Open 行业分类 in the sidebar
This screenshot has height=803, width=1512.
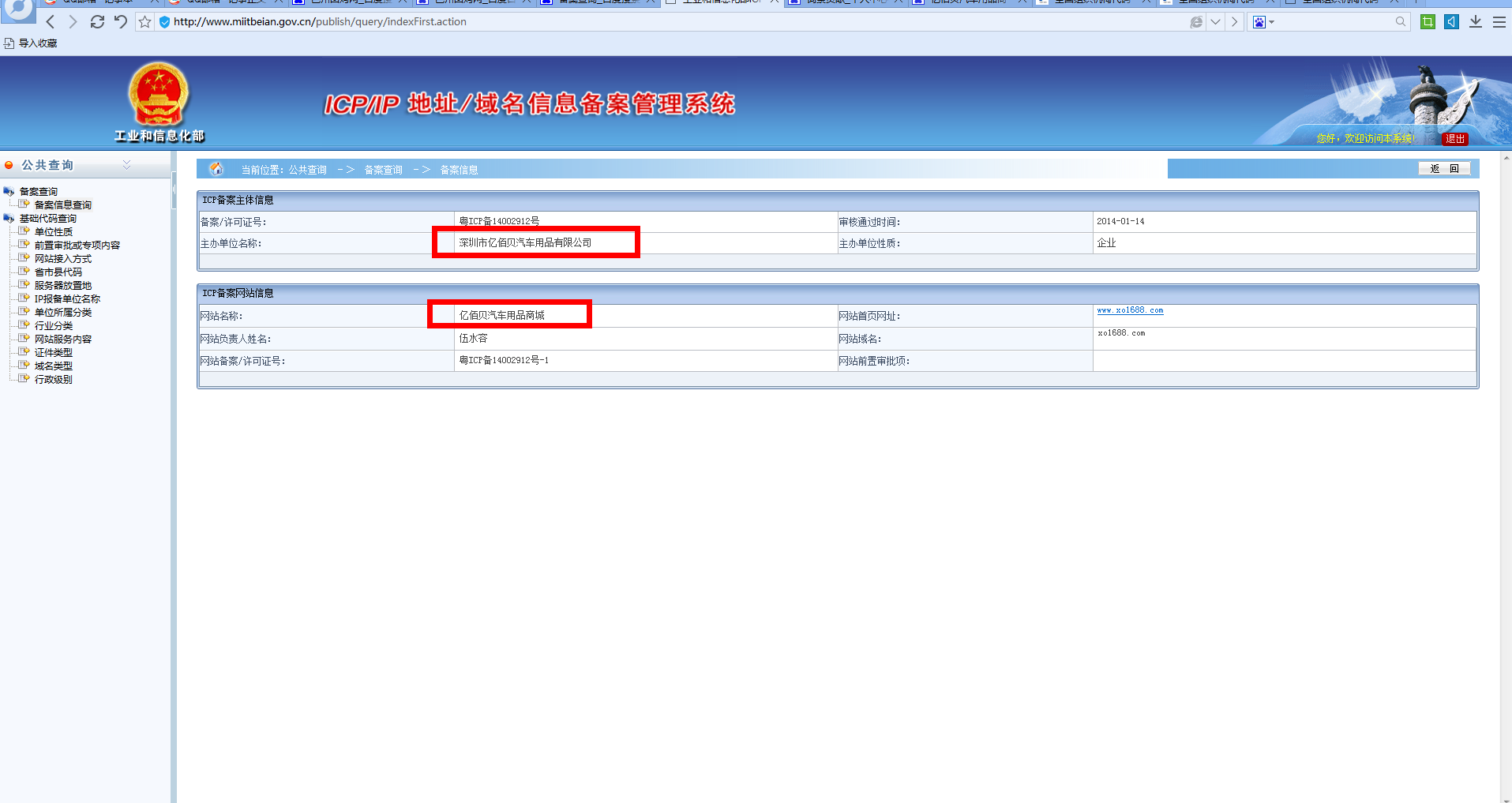pyautogui.click(x=53, y=326)
